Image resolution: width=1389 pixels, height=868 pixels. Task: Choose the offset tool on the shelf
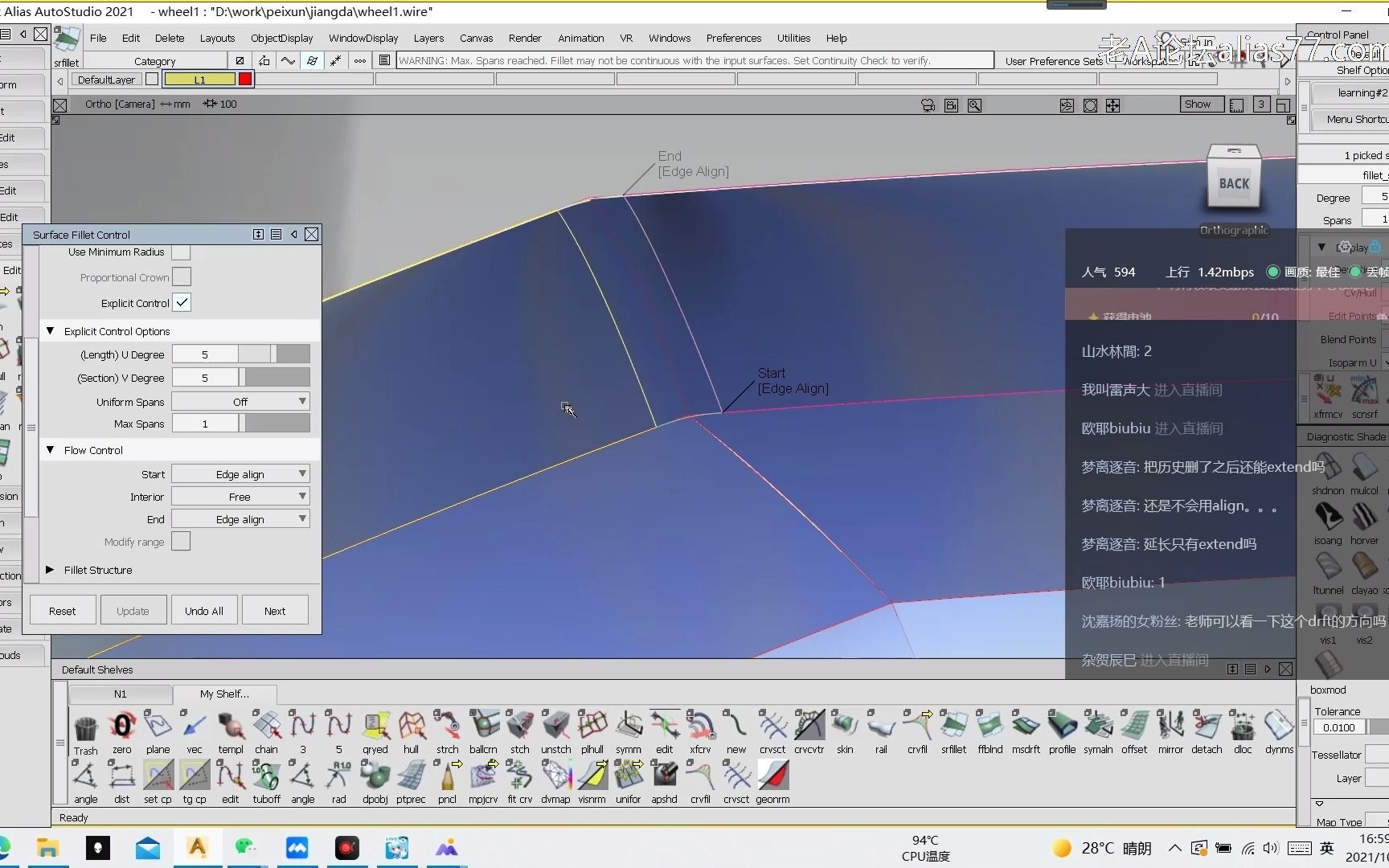pyautogui.click(x=1134, y=727)
